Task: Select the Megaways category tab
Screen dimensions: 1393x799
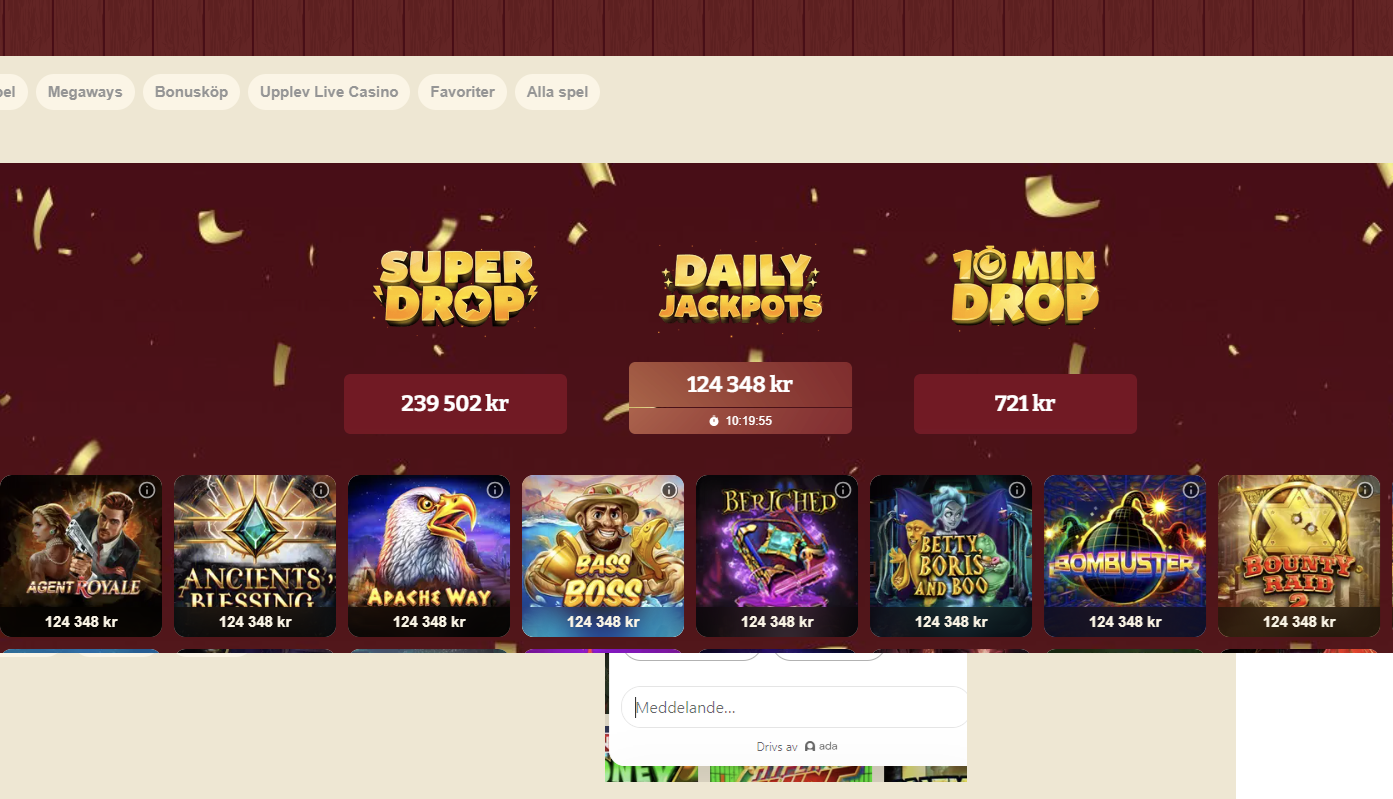Action: [x=85, y=92]
